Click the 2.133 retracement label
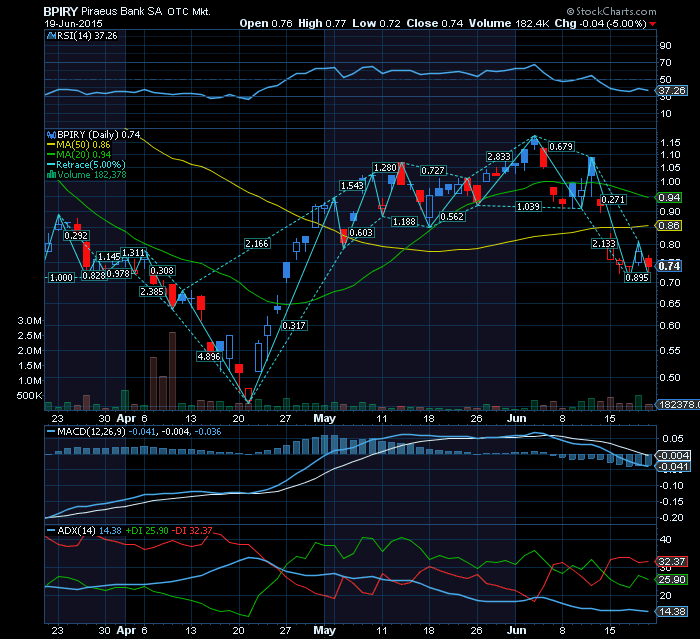This screenshot has height=639, width=700. 604,243
